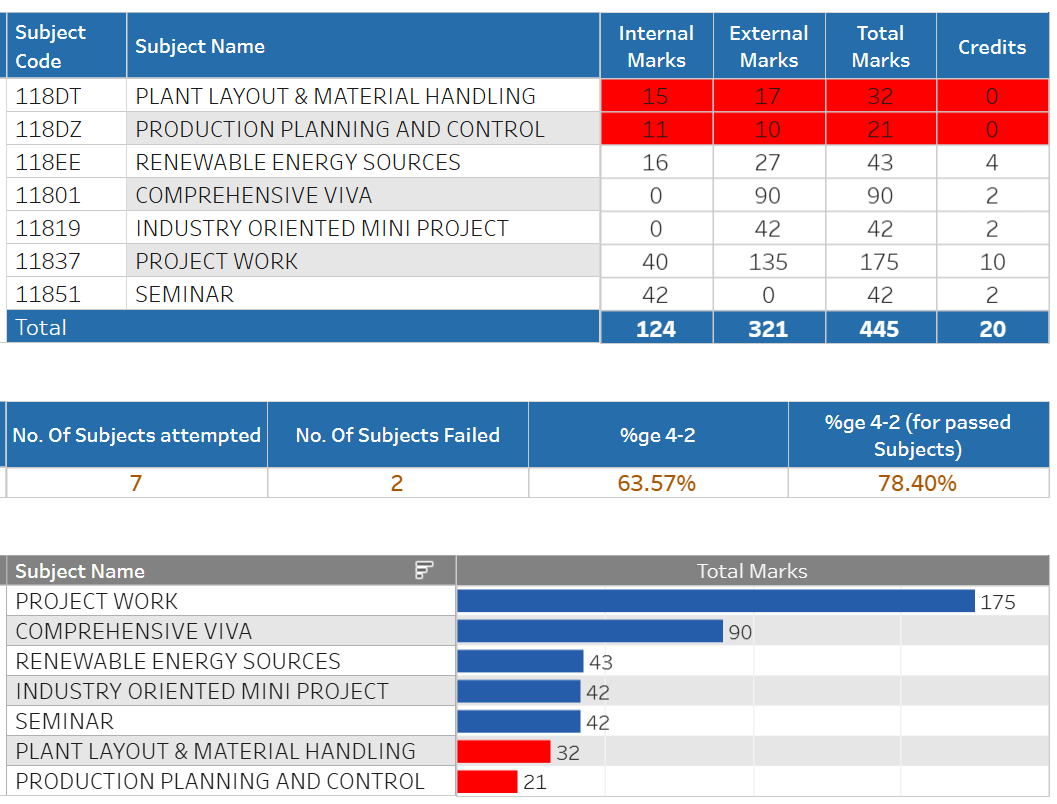Select RENEWABLE ENERGY SOURCES in the marks table
The image size is (1057, 804).
tap(298, 163)
